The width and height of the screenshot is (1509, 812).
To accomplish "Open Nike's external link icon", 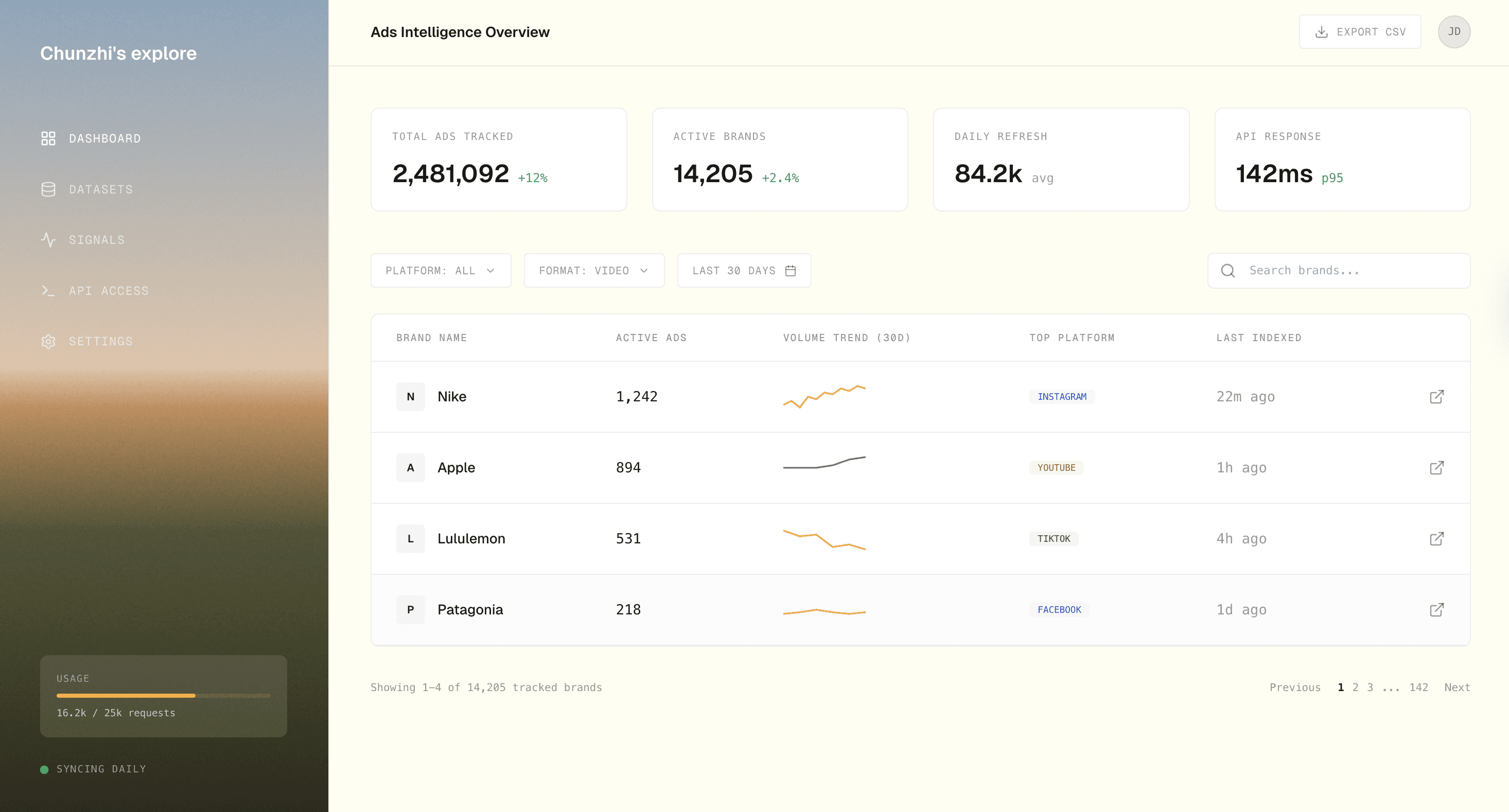I will click(1436, 397).
